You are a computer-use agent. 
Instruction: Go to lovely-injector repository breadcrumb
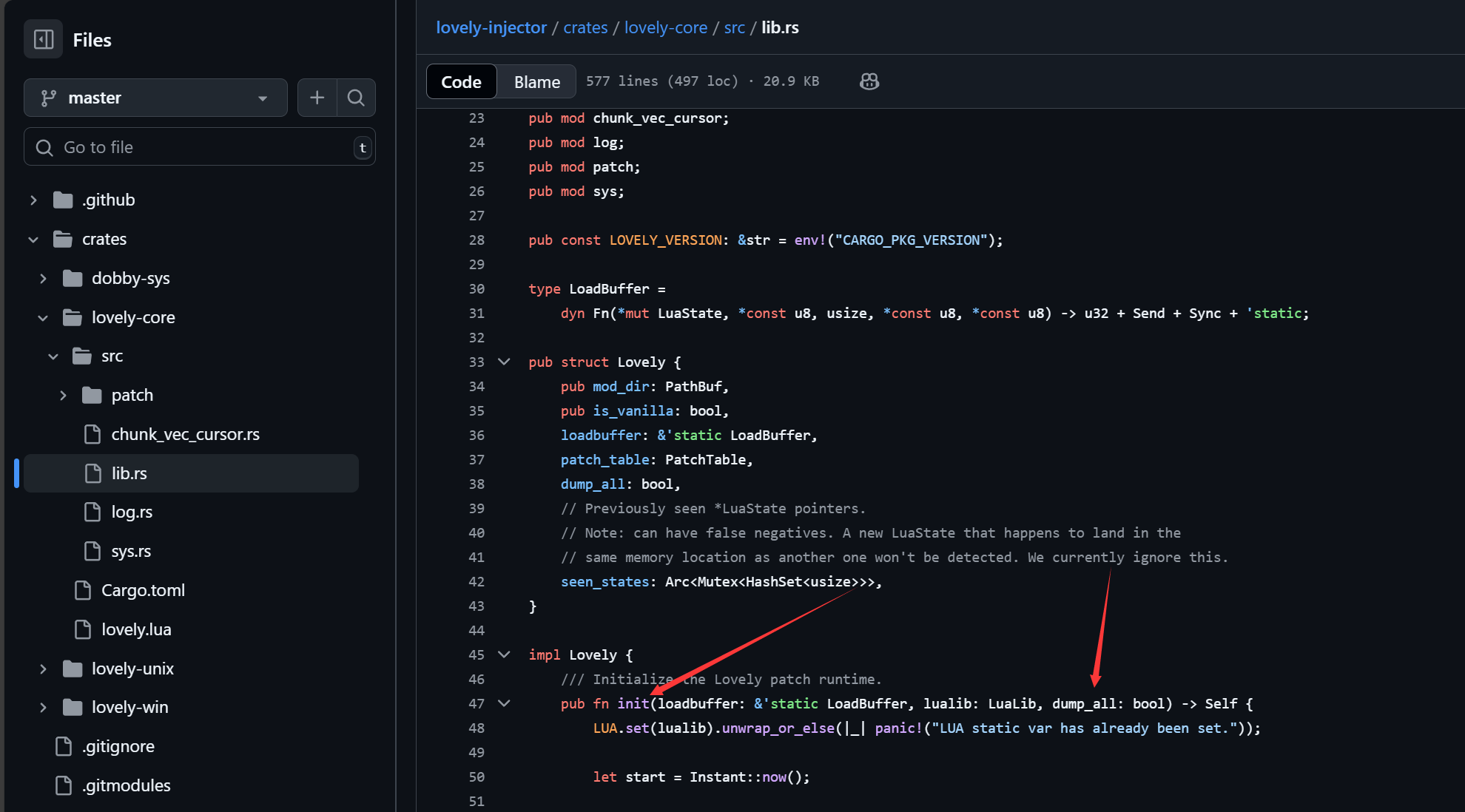[x=491, y=27]
